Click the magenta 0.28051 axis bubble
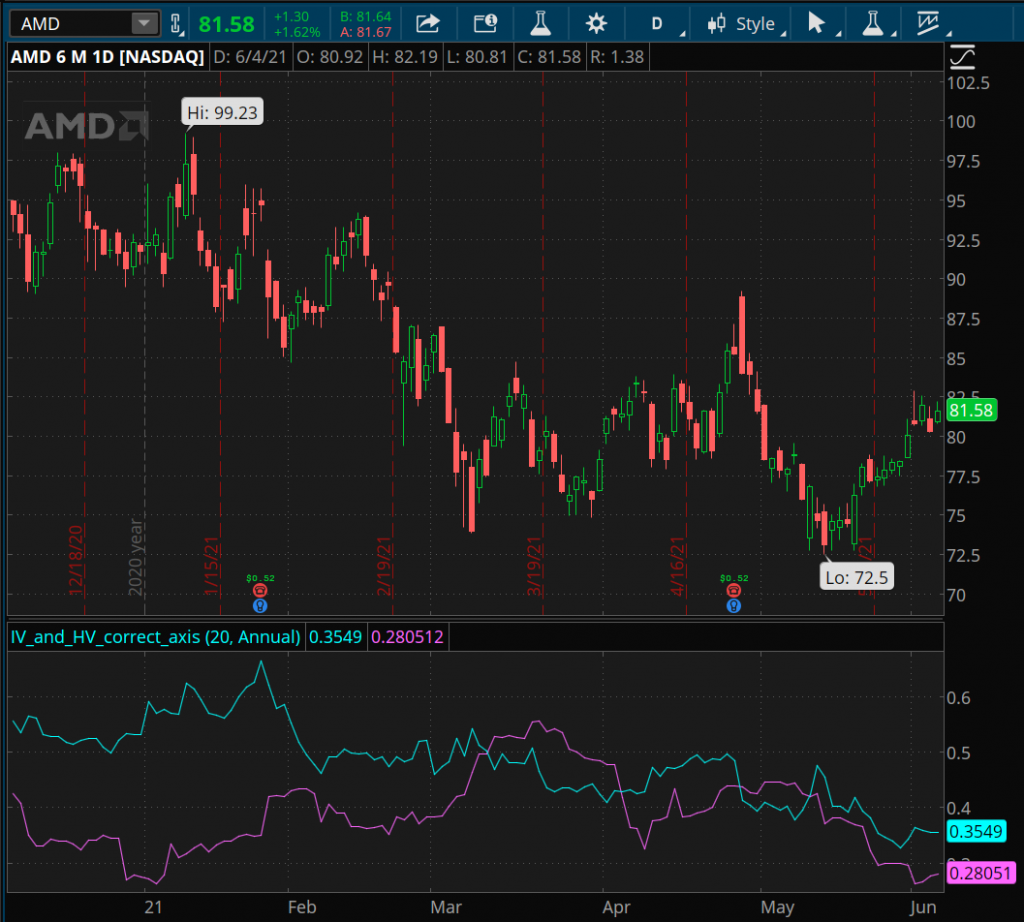Screen dimensions: 1024x922 980,873
